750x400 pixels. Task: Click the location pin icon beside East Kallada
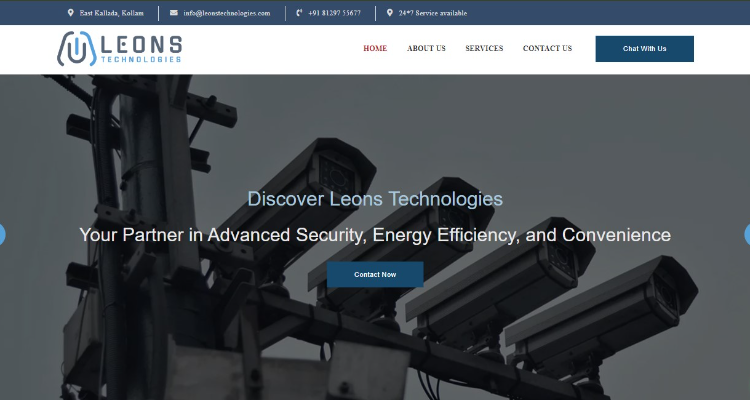tap(71, 13)
